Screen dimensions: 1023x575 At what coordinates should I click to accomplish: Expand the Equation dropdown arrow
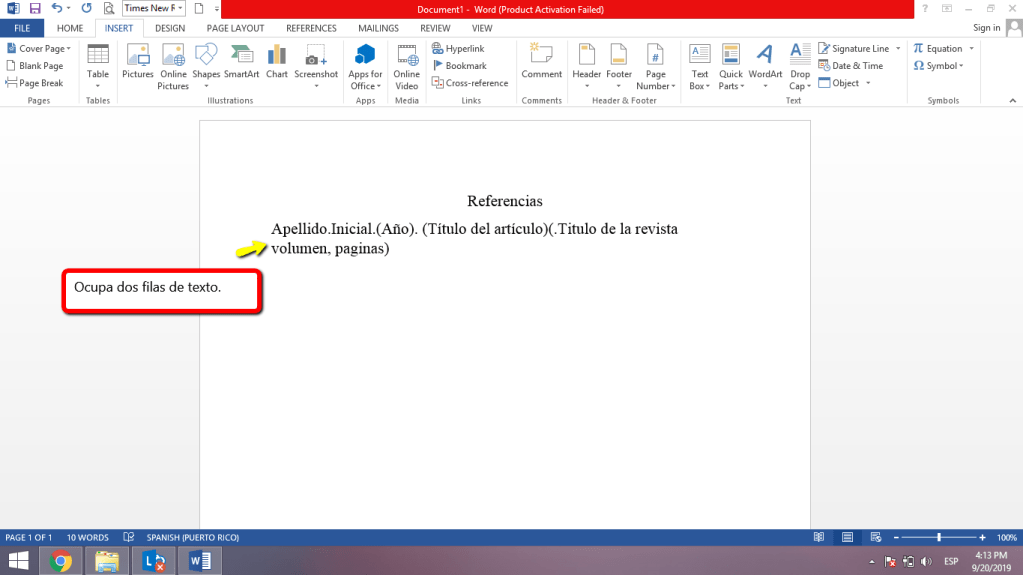(972, 49)
